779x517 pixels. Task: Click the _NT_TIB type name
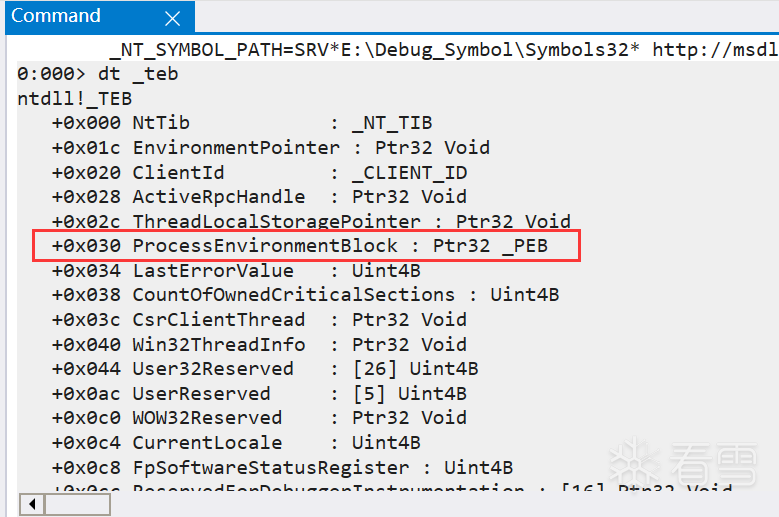coord(392,123)
